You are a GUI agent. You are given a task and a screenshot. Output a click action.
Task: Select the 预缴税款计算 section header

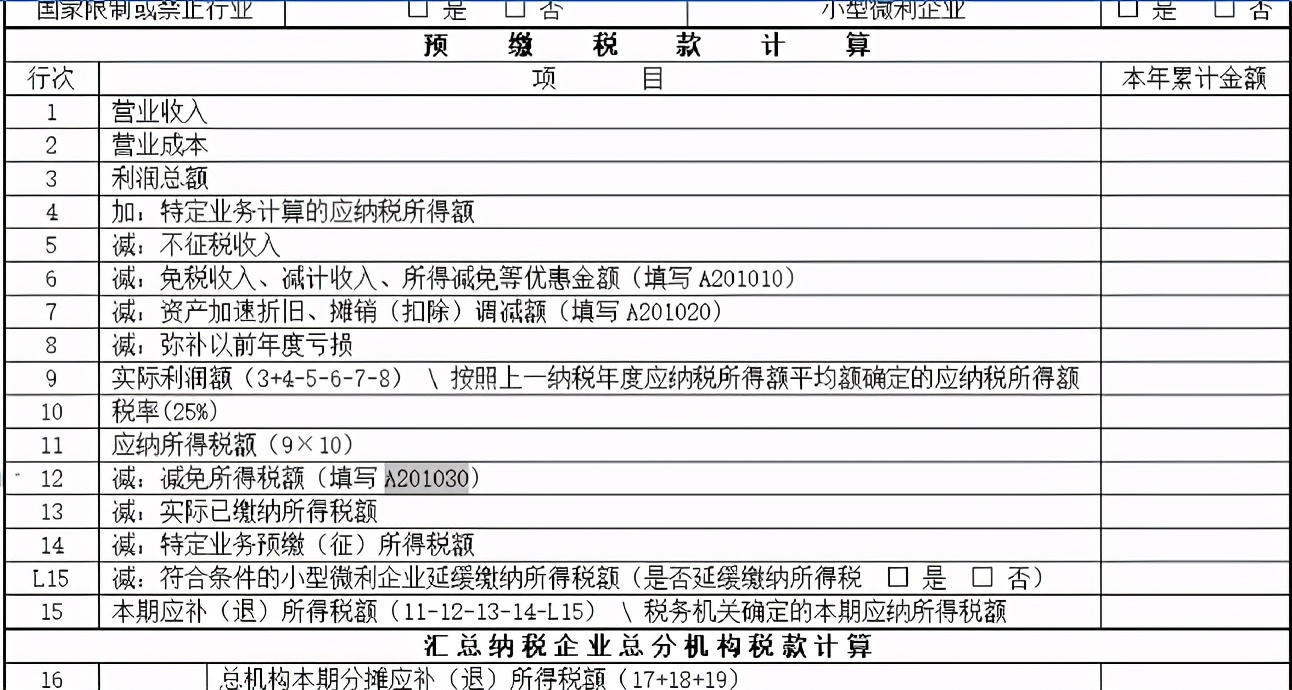[646, 46]
